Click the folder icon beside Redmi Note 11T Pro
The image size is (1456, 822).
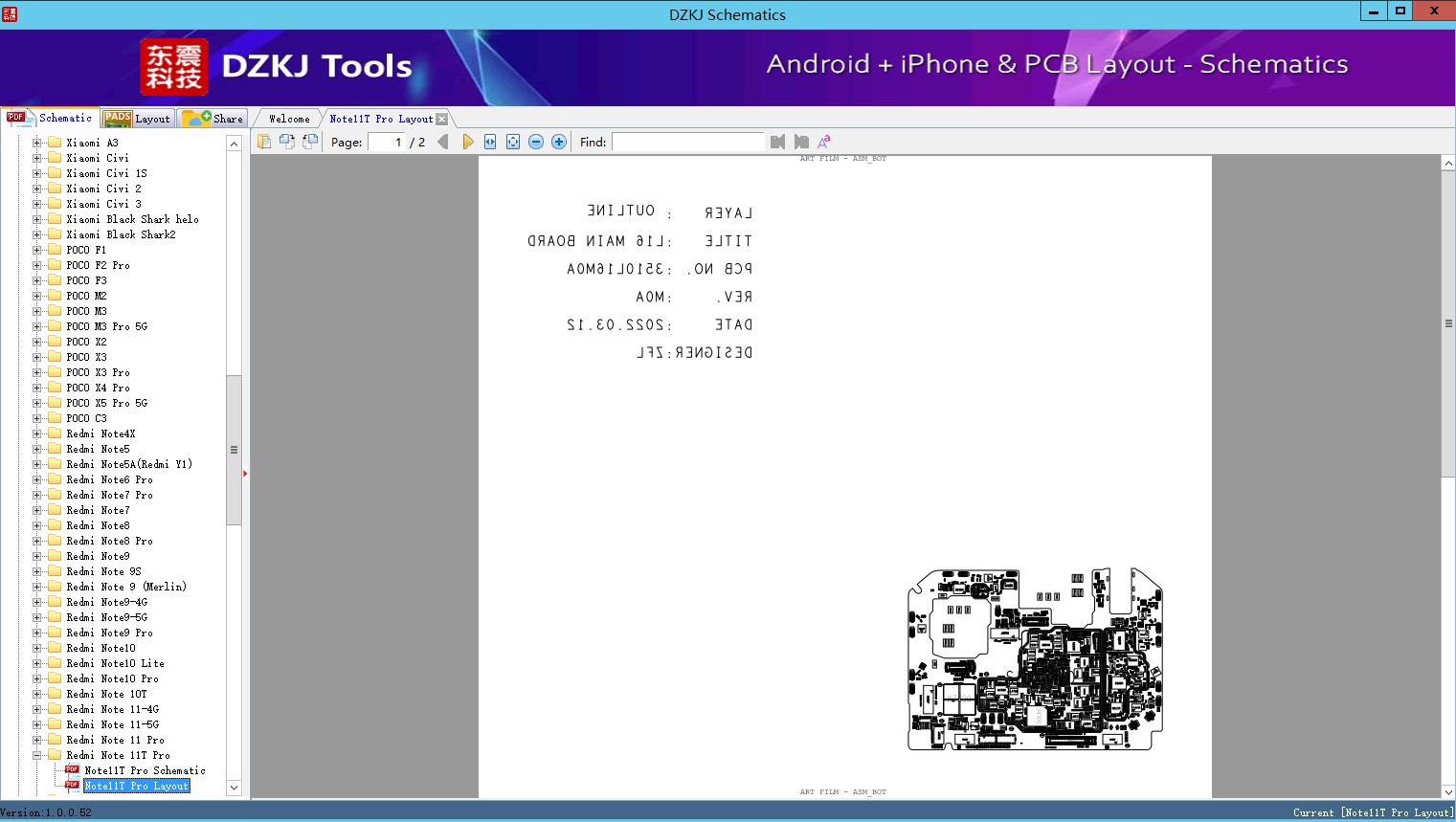coord(55,755)
